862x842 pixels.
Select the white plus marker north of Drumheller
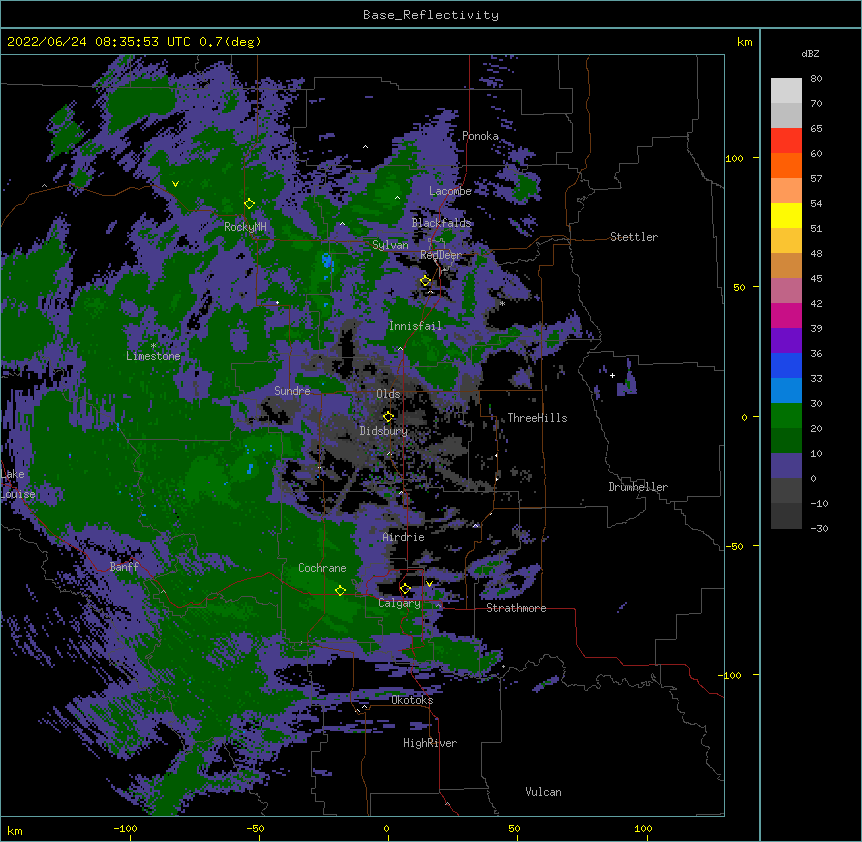point(612,375)
